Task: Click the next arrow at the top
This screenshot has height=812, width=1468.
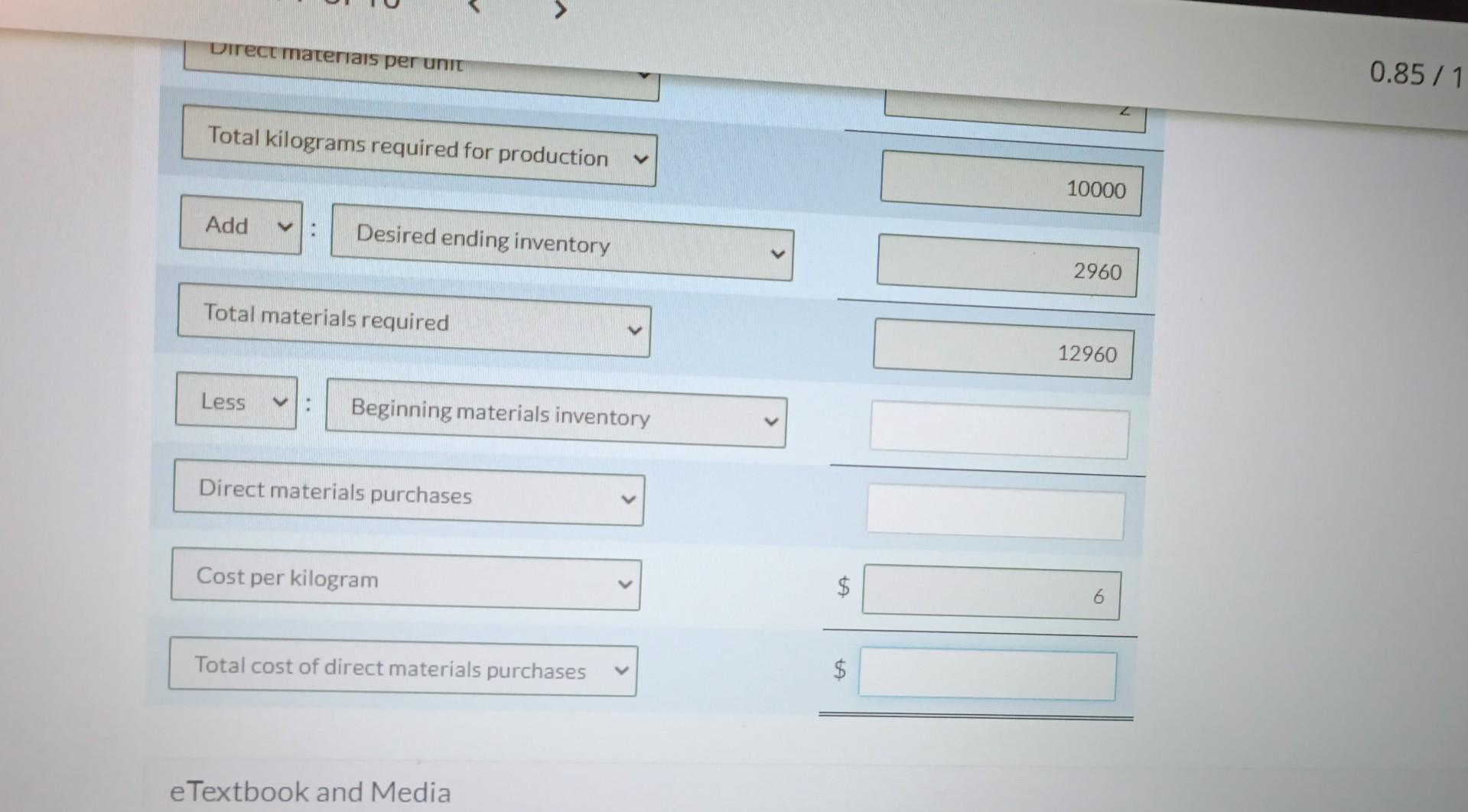Action: pos(560,10)
